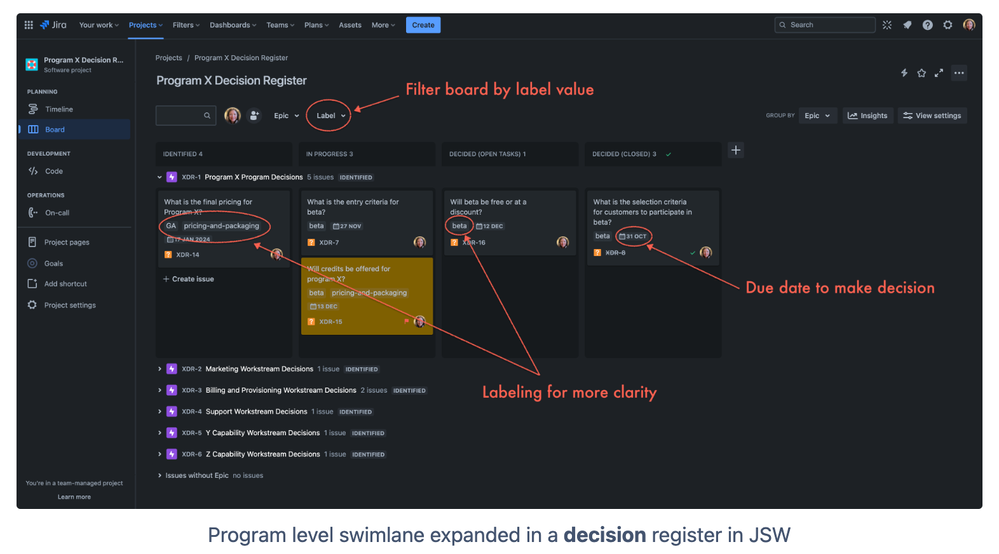Open the Plans menu

[x=316, y=25]
